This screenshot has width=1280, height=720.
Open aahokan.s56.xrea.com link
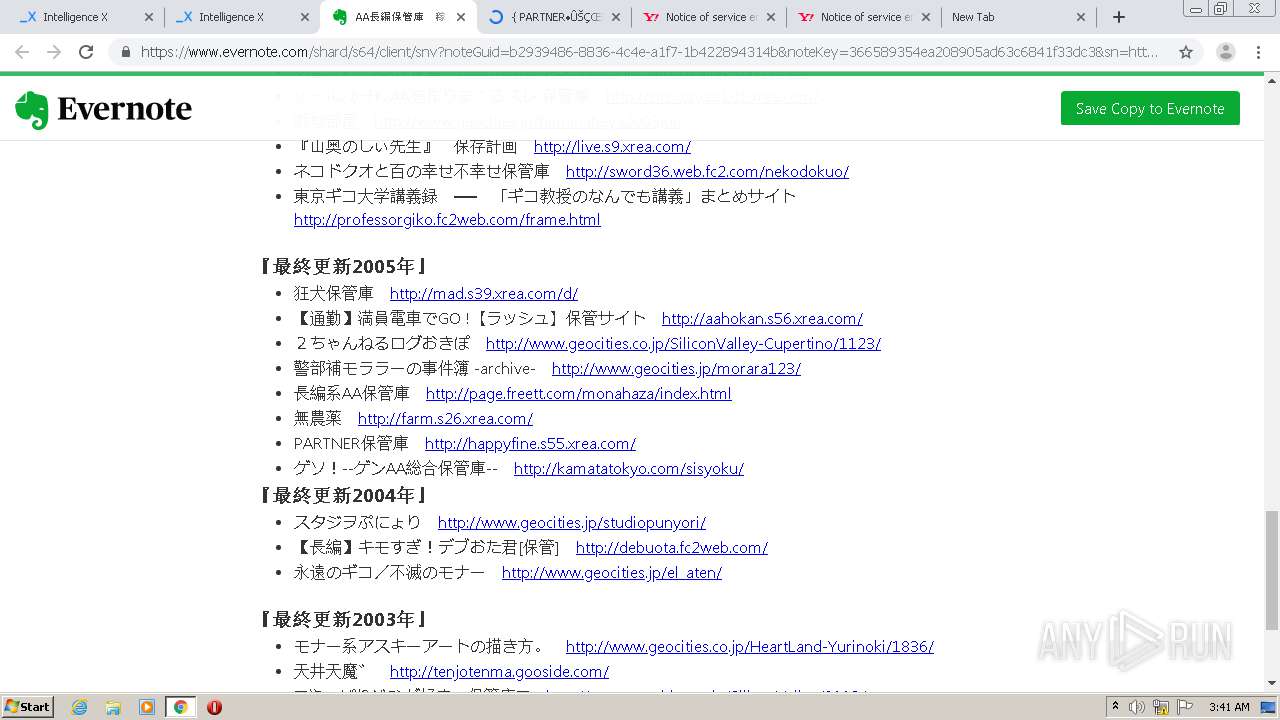[762, 319]
